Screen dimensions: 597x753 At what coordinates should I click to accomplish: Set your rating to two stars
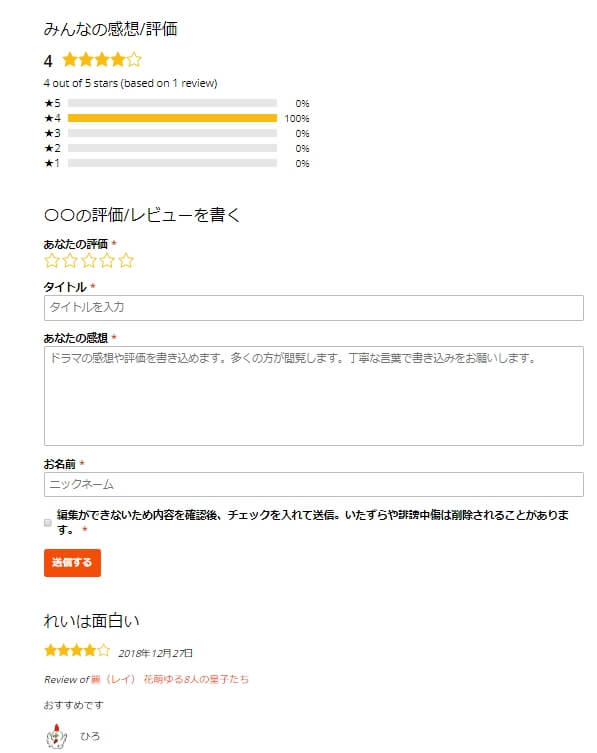70,261
